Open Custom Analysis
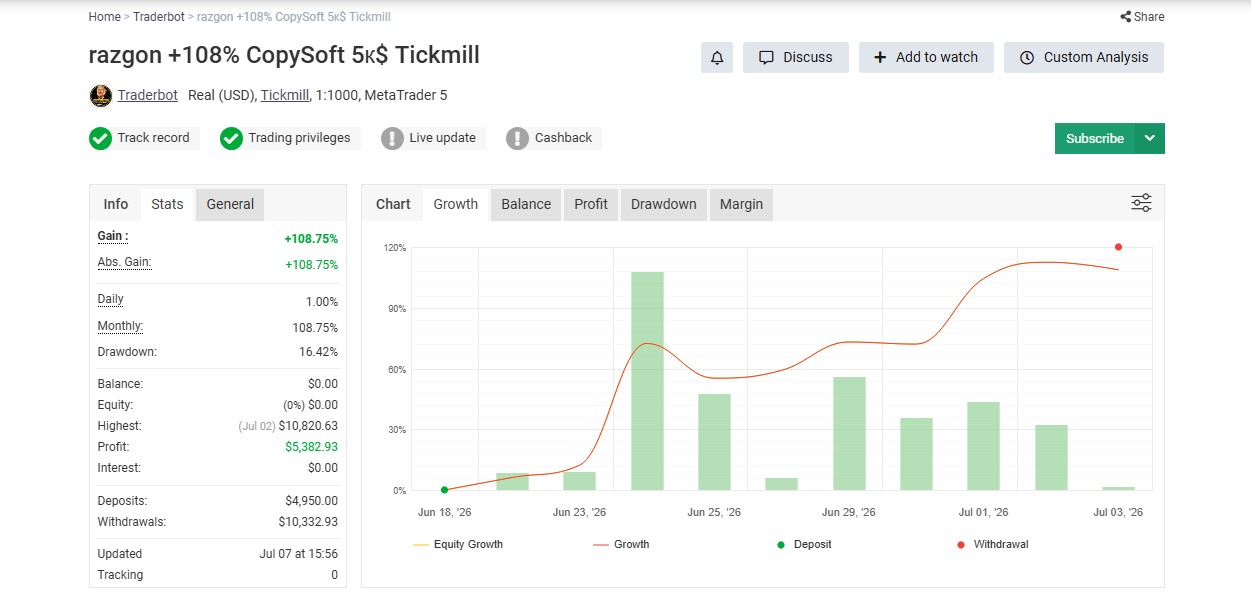The image size is (1251, 601). [x=1084, y=57]
